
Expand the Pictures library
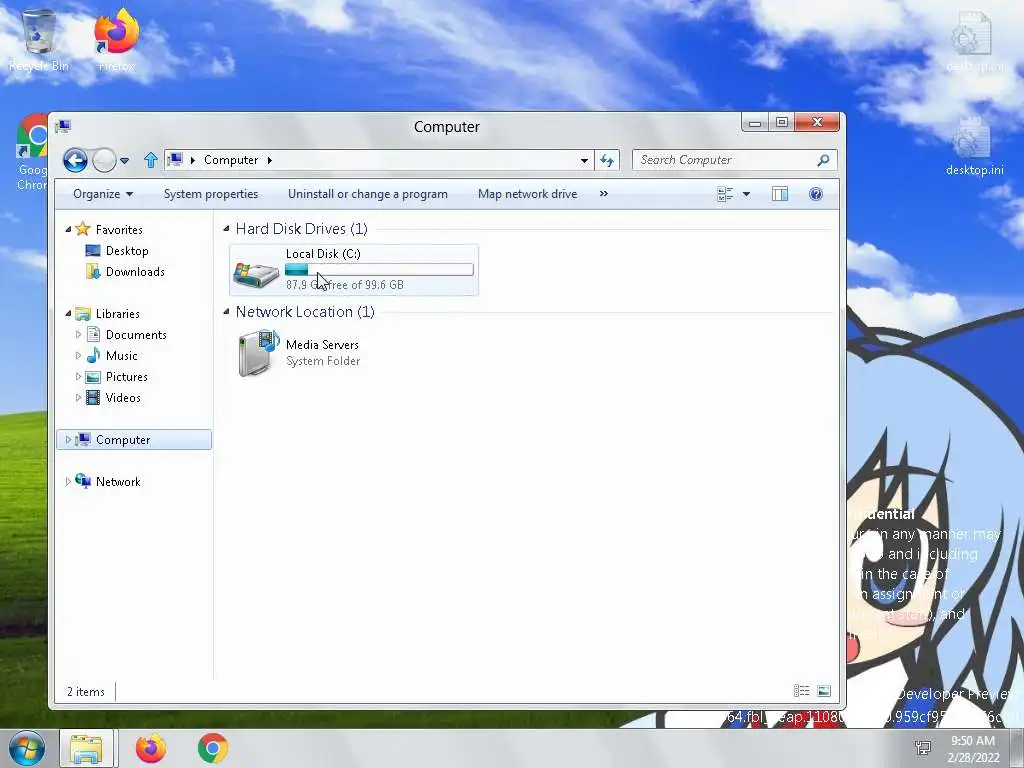click(x=78, y=377)
